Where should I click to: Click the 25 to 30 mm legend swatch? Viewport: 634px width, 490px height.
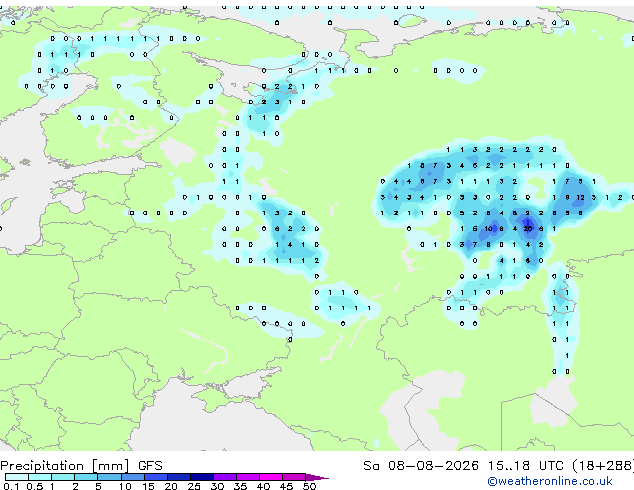click(x=201, y=477)
